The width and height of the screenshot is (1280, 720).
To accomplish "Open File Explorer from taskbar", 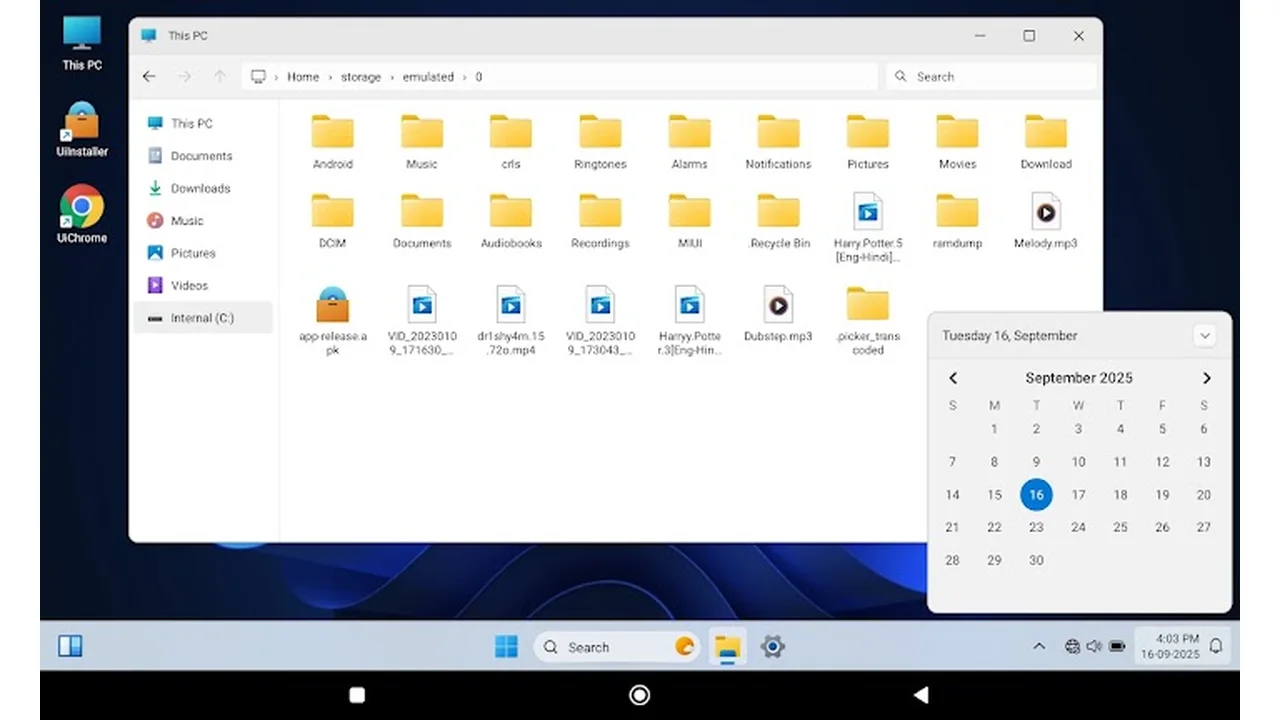I will coord(728,647).
